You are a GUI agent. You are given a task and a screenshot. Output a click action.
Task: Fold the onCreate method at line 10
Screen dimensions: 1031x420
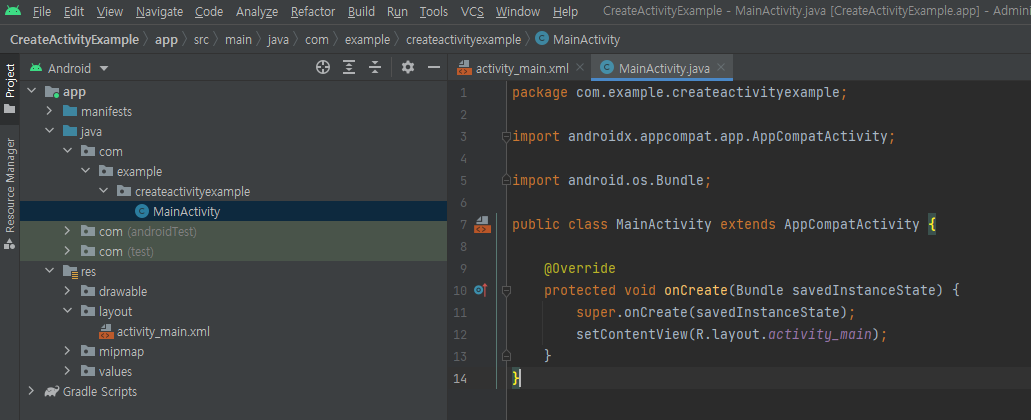tap(506, 290)
